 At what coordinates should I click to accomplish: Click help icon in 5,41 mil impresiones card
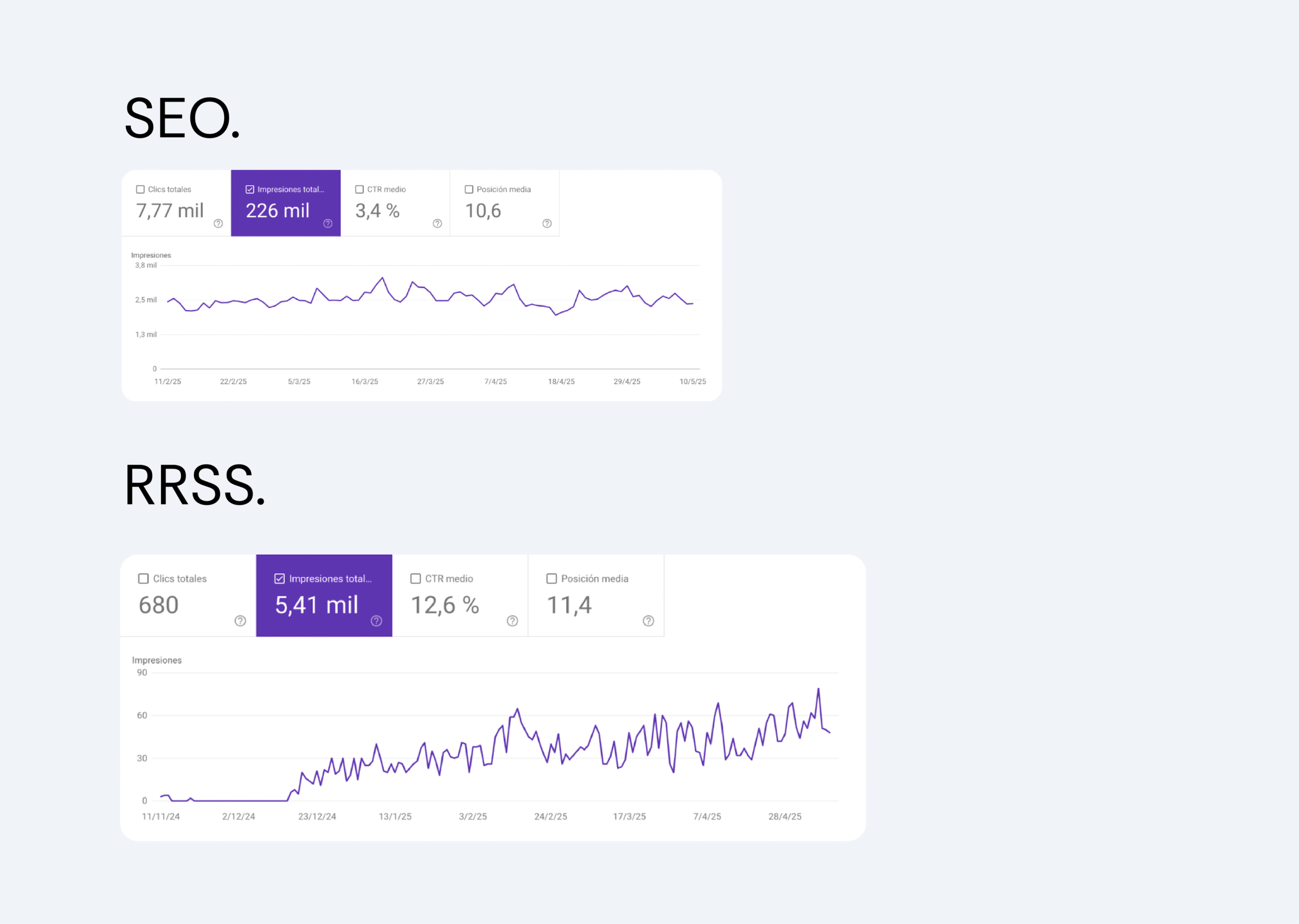tap(376, 621)
